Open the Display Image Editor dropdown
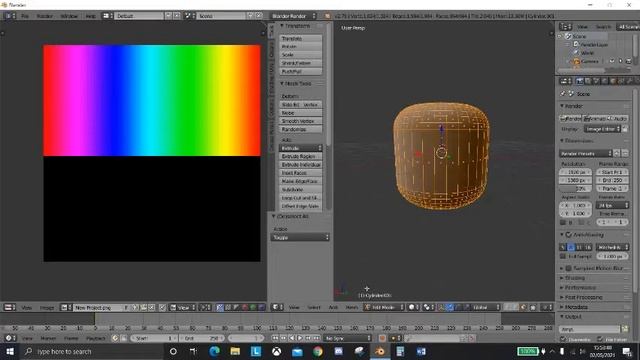 [x=602, y=129]
